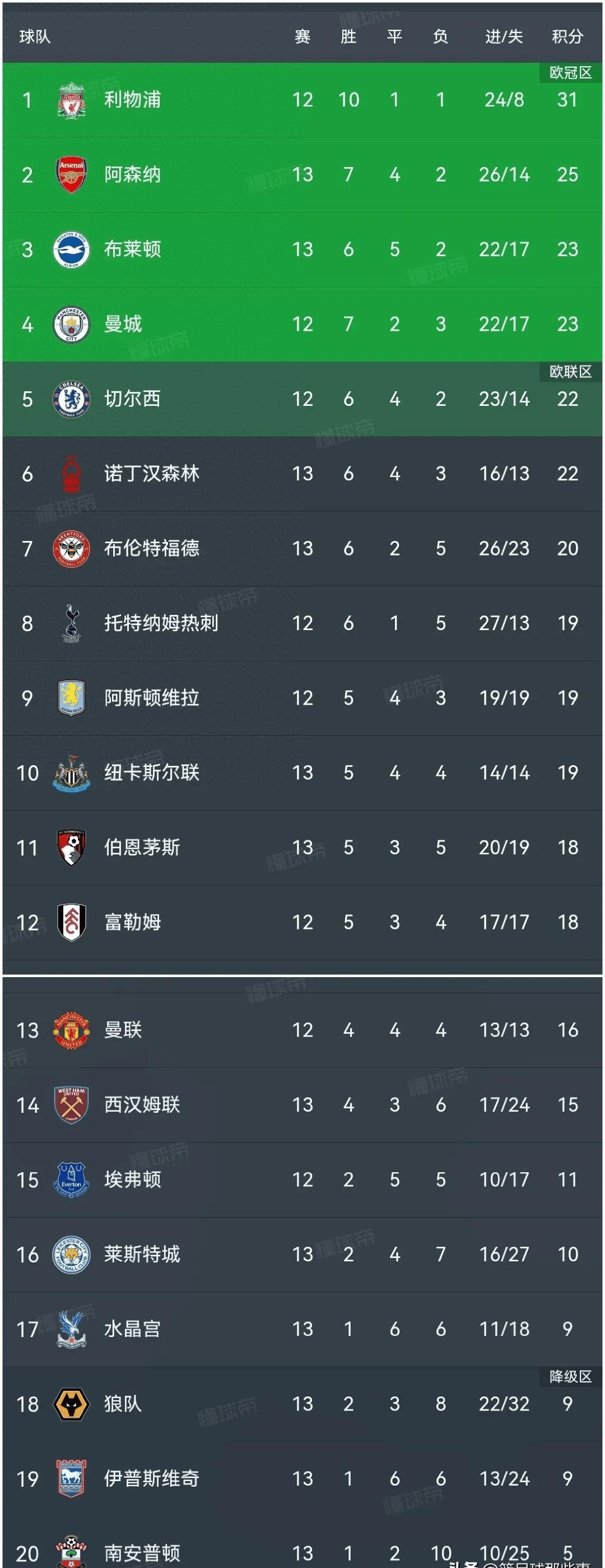Select the Wolves wolf-head logo
605x1568 pixels.
pyautogui.click(x=71, y=1404)
